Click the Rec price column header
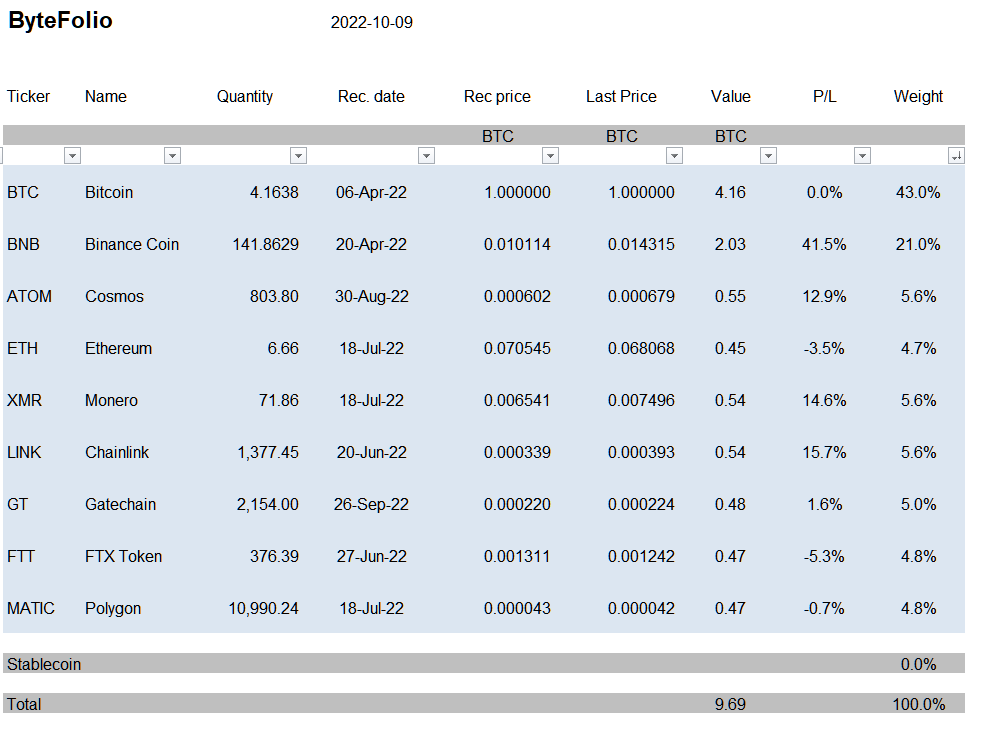This screenshot has height=730, width=989. (x=497, y=97)
